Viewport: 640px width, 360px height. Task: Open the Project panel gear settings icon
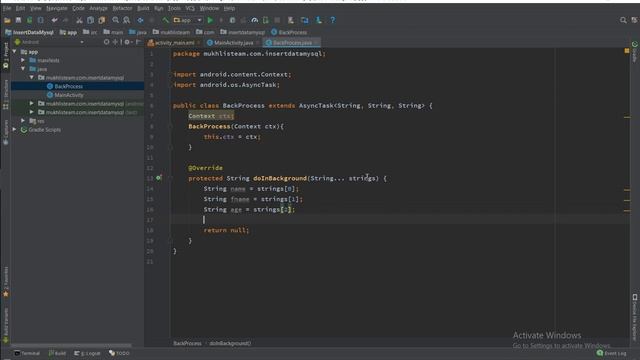[127, 42]
